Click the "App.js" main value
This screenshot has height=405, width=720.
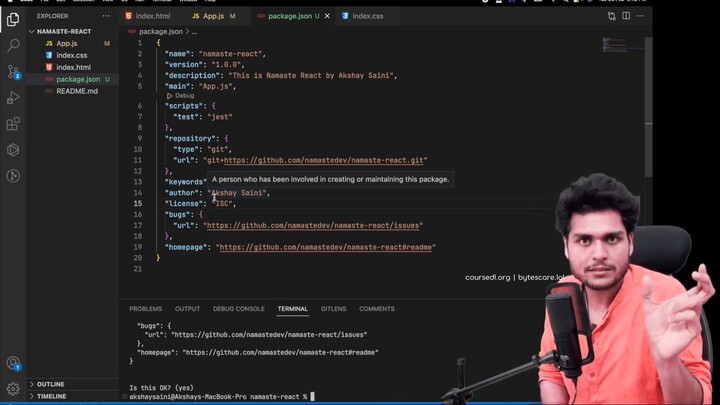coord(215,86)
